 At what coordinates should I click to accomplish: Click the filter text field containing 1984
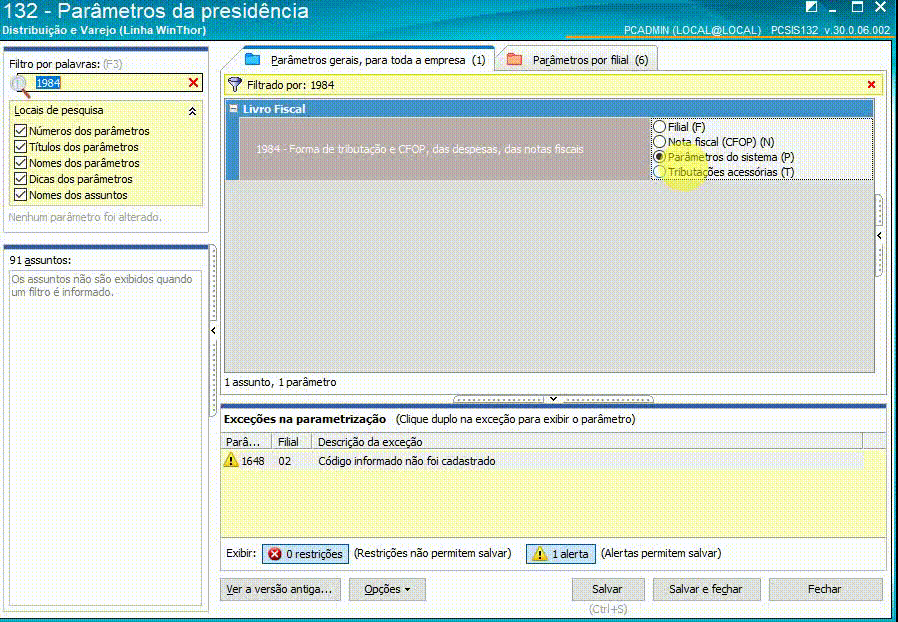110,83
